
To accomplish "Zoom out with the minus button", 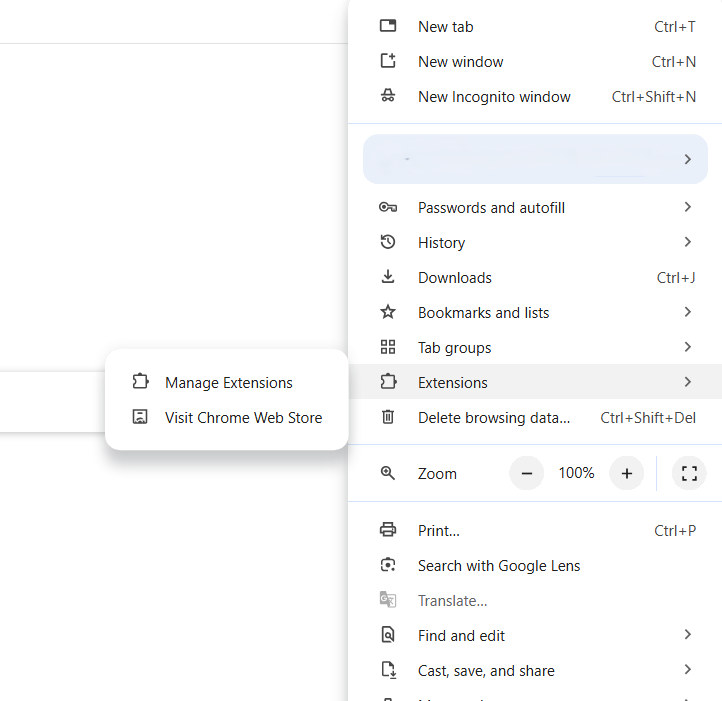I will 527,474.
